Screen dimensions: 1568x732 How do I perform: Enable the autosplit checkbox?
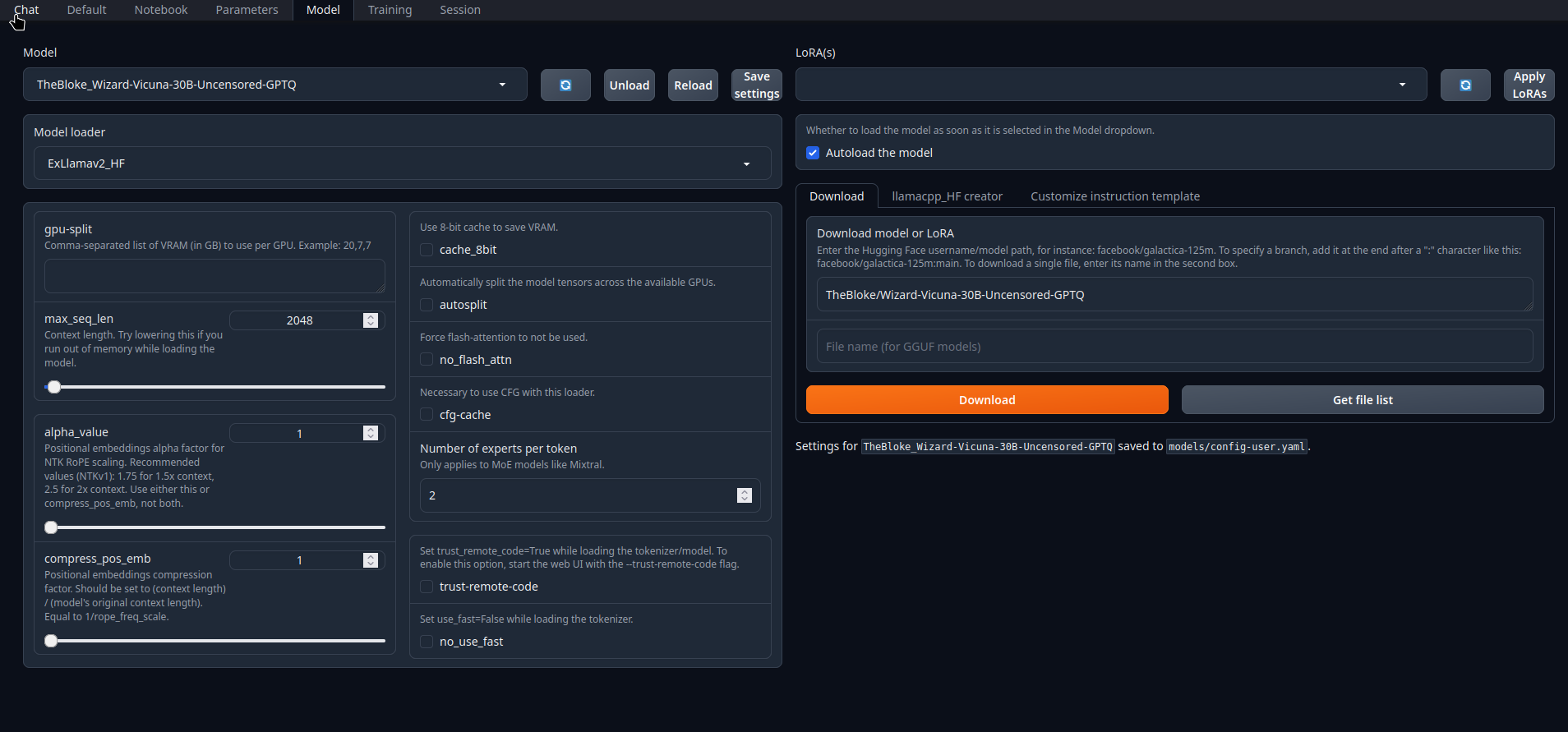click(x=427, y=305)
